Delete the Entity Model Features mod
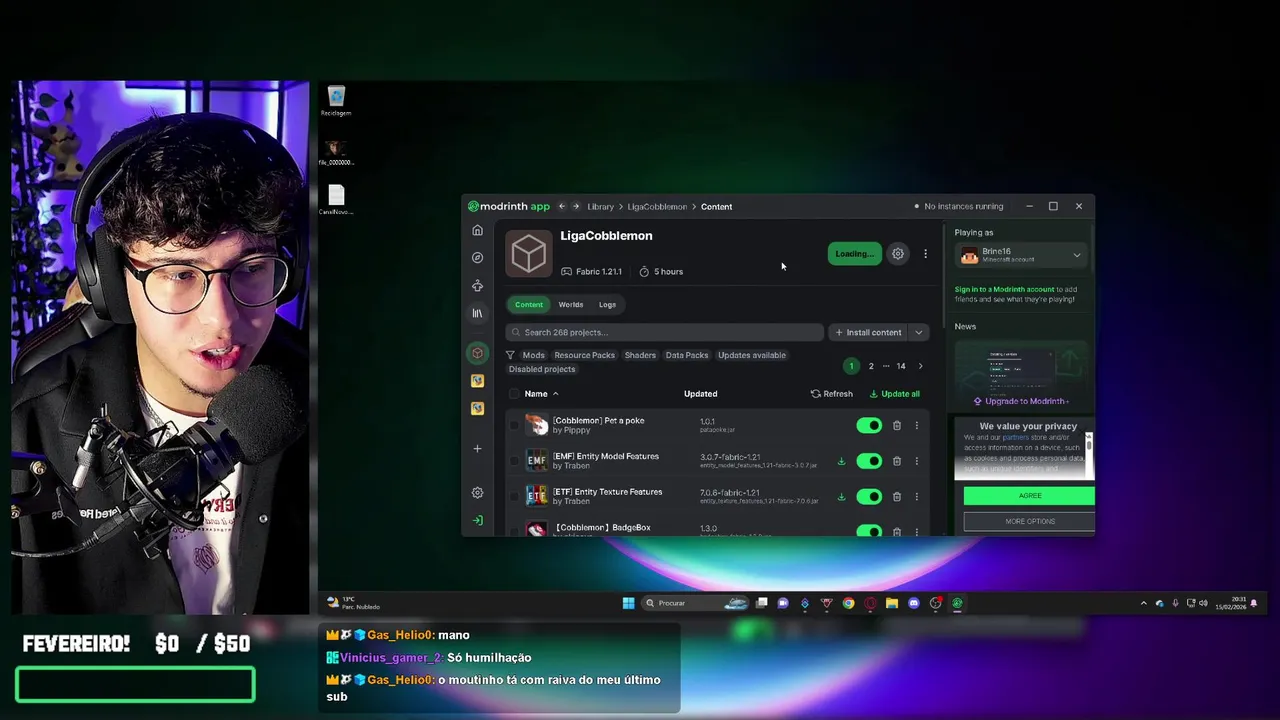The height and width of the screenshot is (720, 1280). 896,461
